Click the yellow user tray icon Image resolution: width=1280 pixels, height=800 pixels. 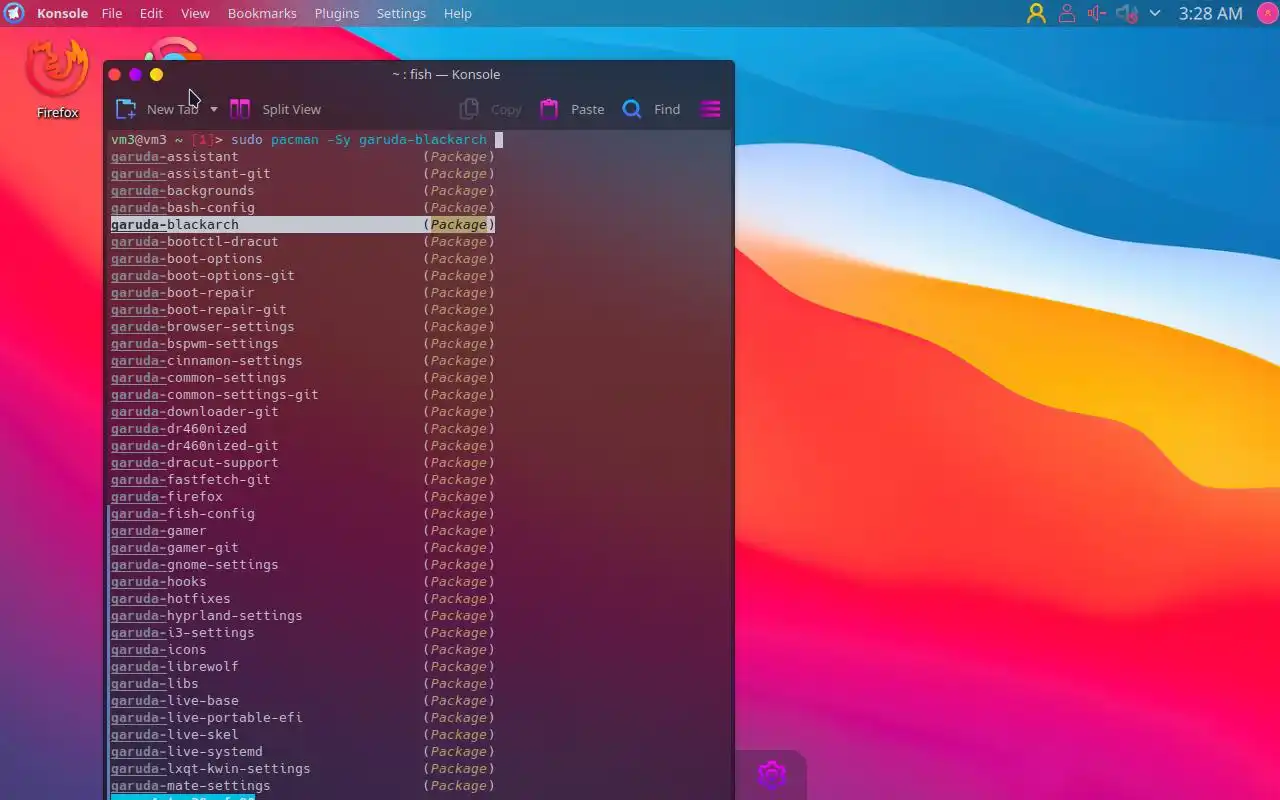1036,13
